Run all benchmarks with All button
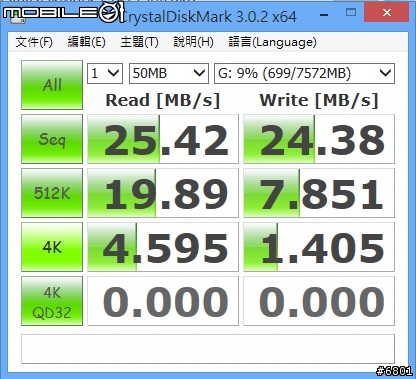 [x=52, y=85]
